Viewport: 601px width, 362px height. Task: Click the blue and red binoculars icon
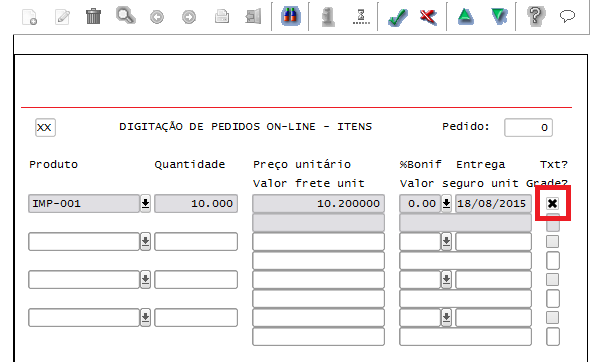[x=291, y=16]
